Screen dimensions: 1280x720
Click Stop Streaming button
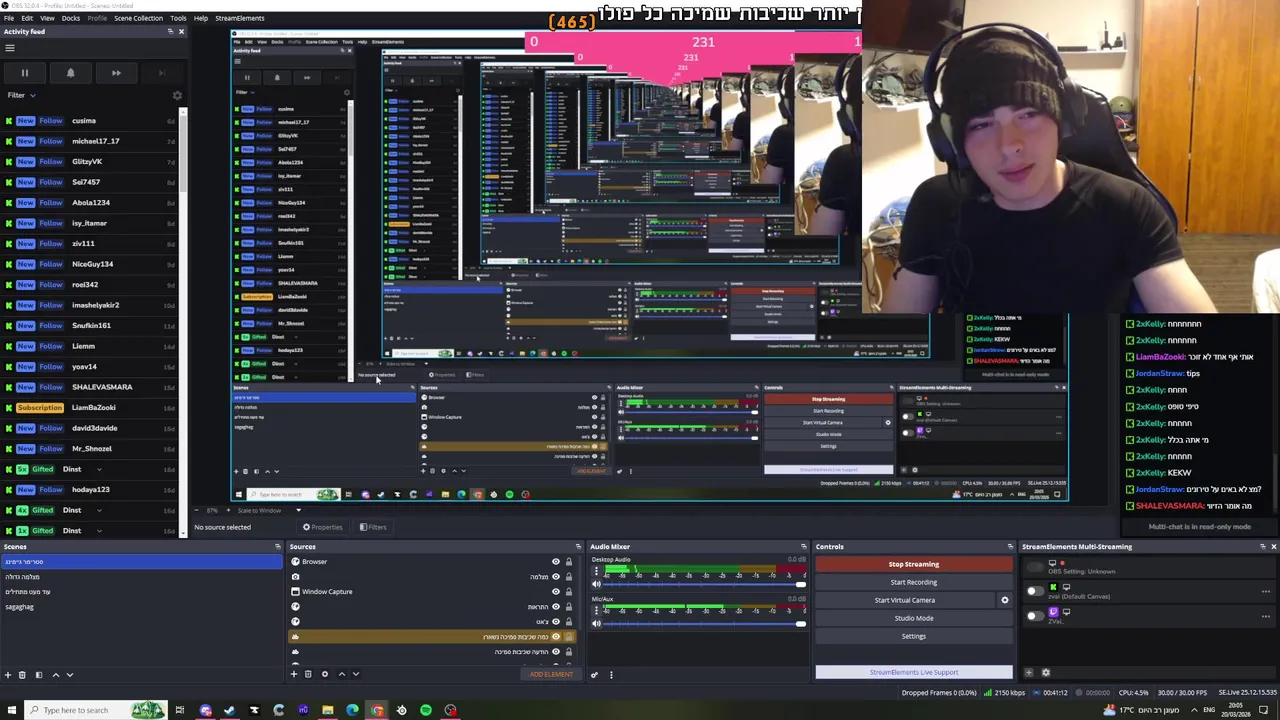(x=914, y=564)
